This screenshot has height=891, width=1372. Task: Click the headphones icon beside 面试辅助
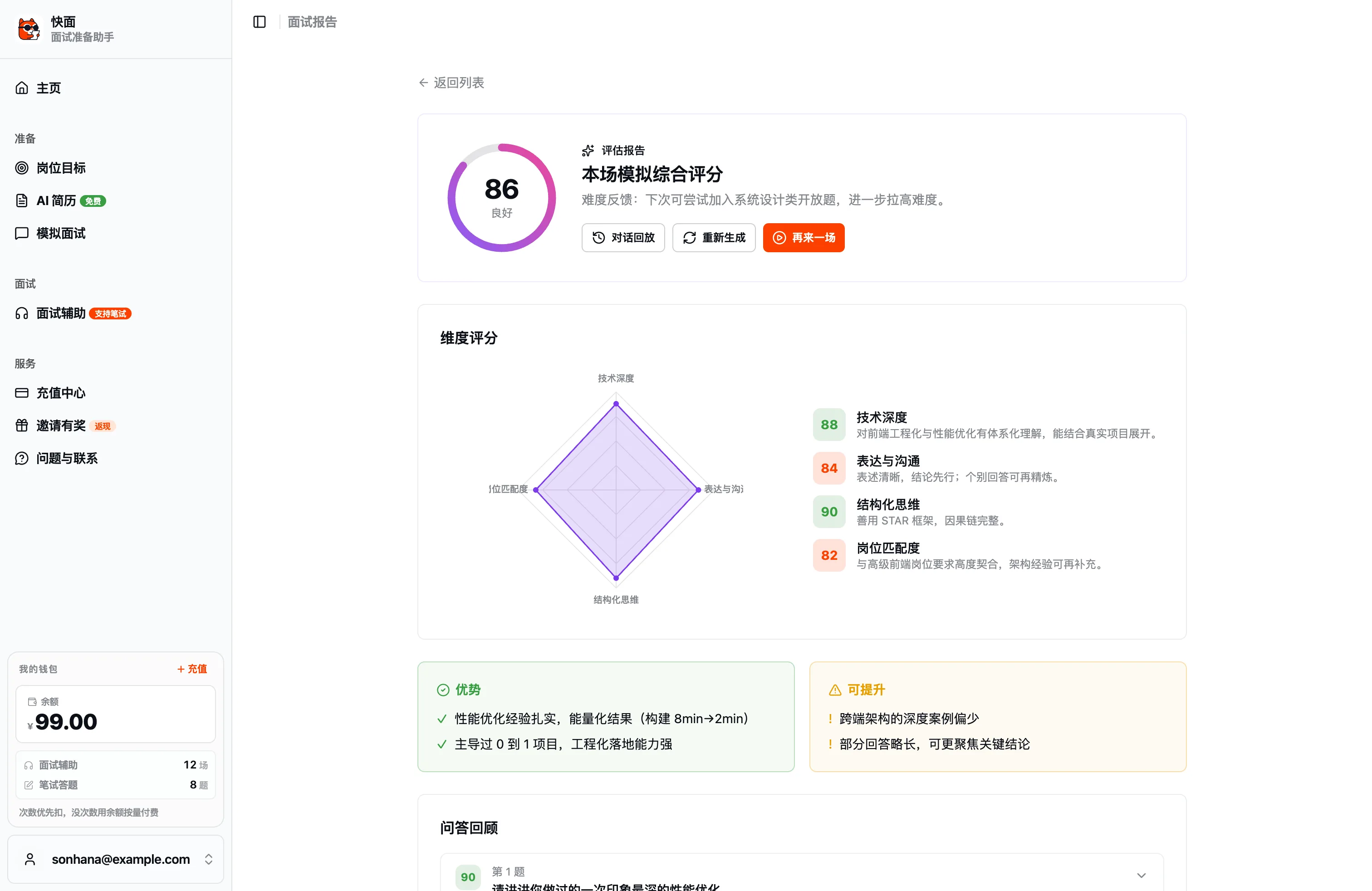(22, 313)
